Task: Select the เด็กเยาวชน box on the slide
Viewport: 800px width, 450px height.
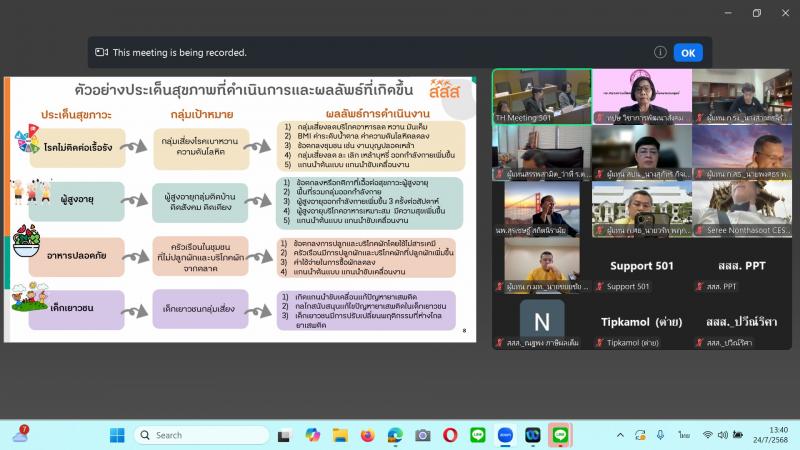Action: pos(77,309)
